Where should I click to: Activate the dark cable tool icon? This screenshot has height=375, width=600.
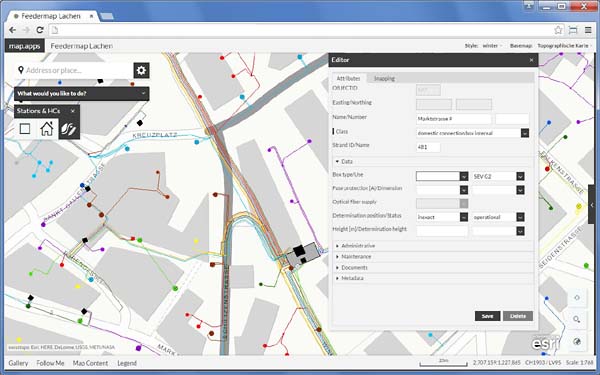pos(69,129)
